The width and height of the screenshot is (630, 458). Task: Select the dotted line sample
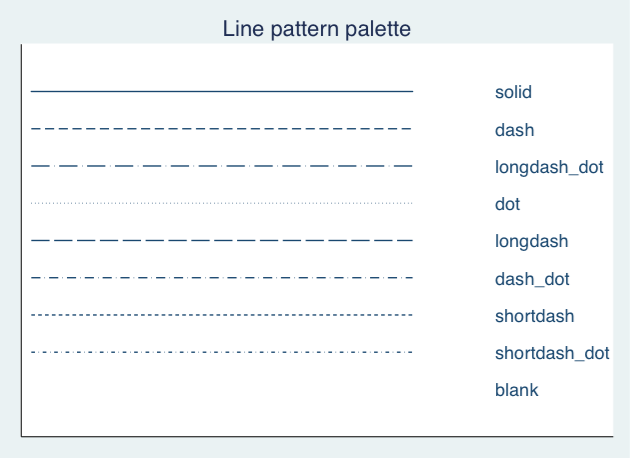222,203
